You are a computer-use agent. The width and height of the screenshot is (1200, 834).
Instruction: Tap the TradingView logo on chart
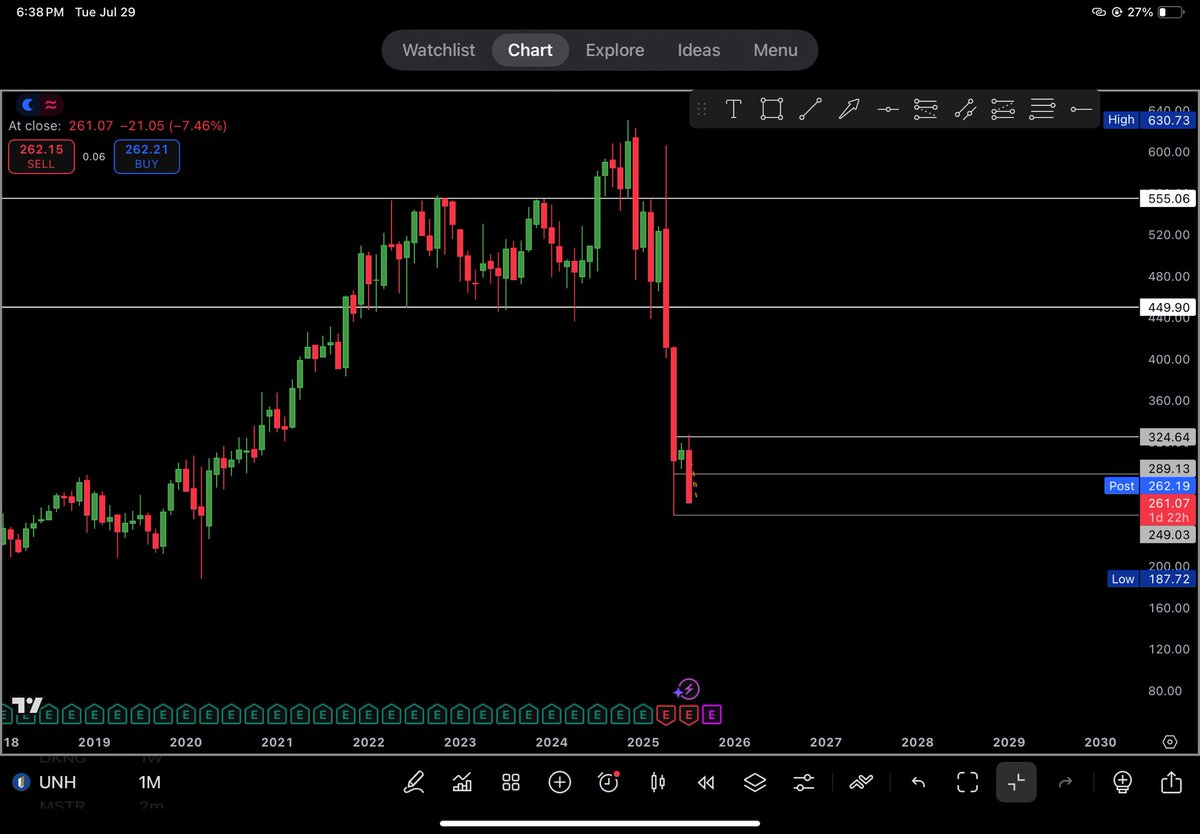tap(27, 705)
